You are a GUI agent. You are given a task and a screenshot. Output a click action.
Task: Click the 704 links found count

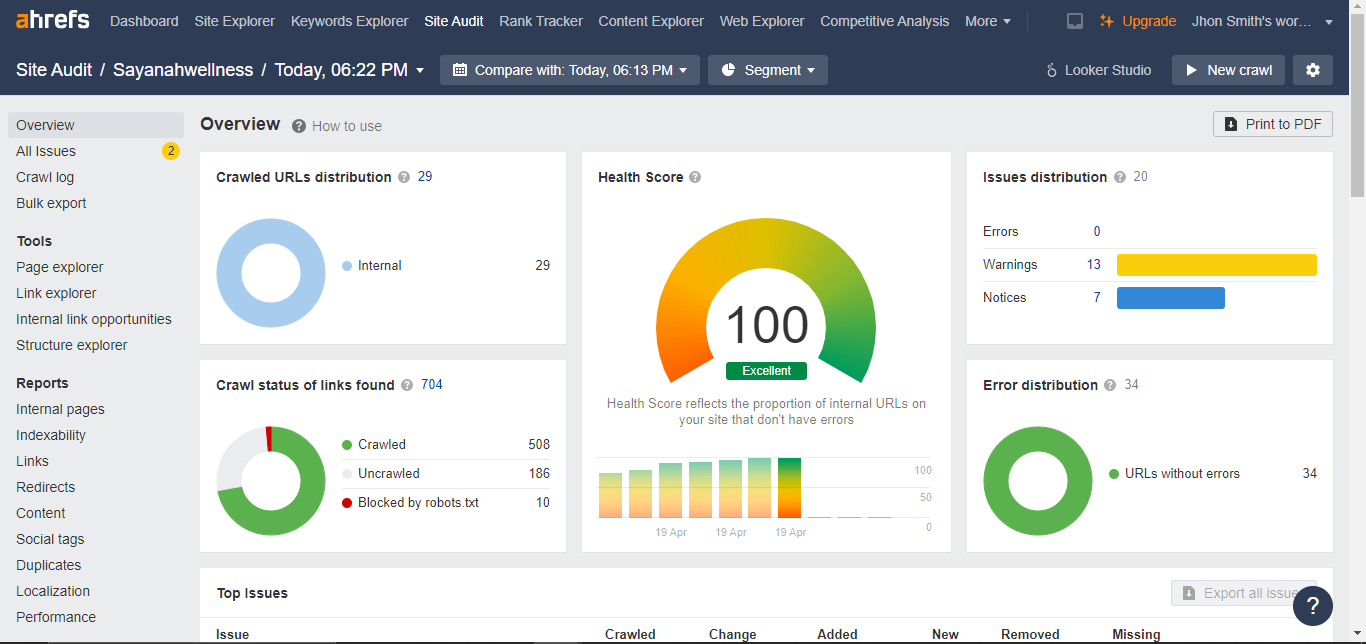[x=432, y=385]
